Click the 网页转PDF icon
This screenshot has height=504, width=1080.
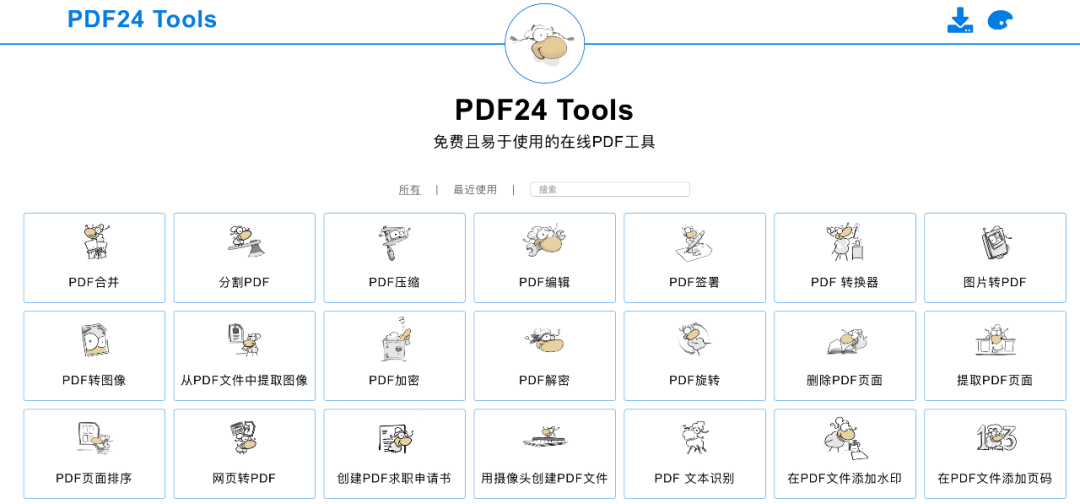(x=245, y=438)
